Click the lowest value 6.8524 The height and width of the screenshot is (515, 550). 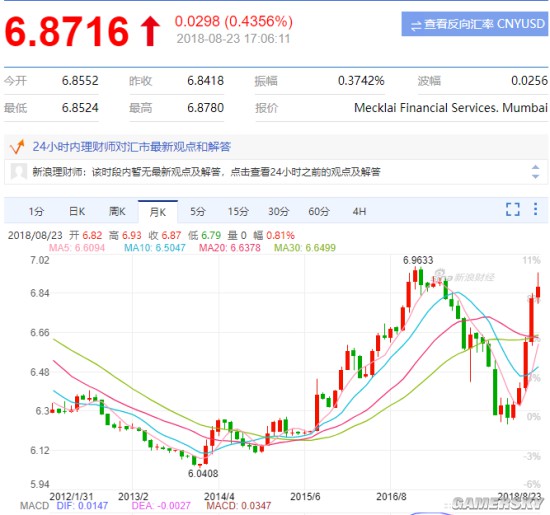click(x=80, y=108)
